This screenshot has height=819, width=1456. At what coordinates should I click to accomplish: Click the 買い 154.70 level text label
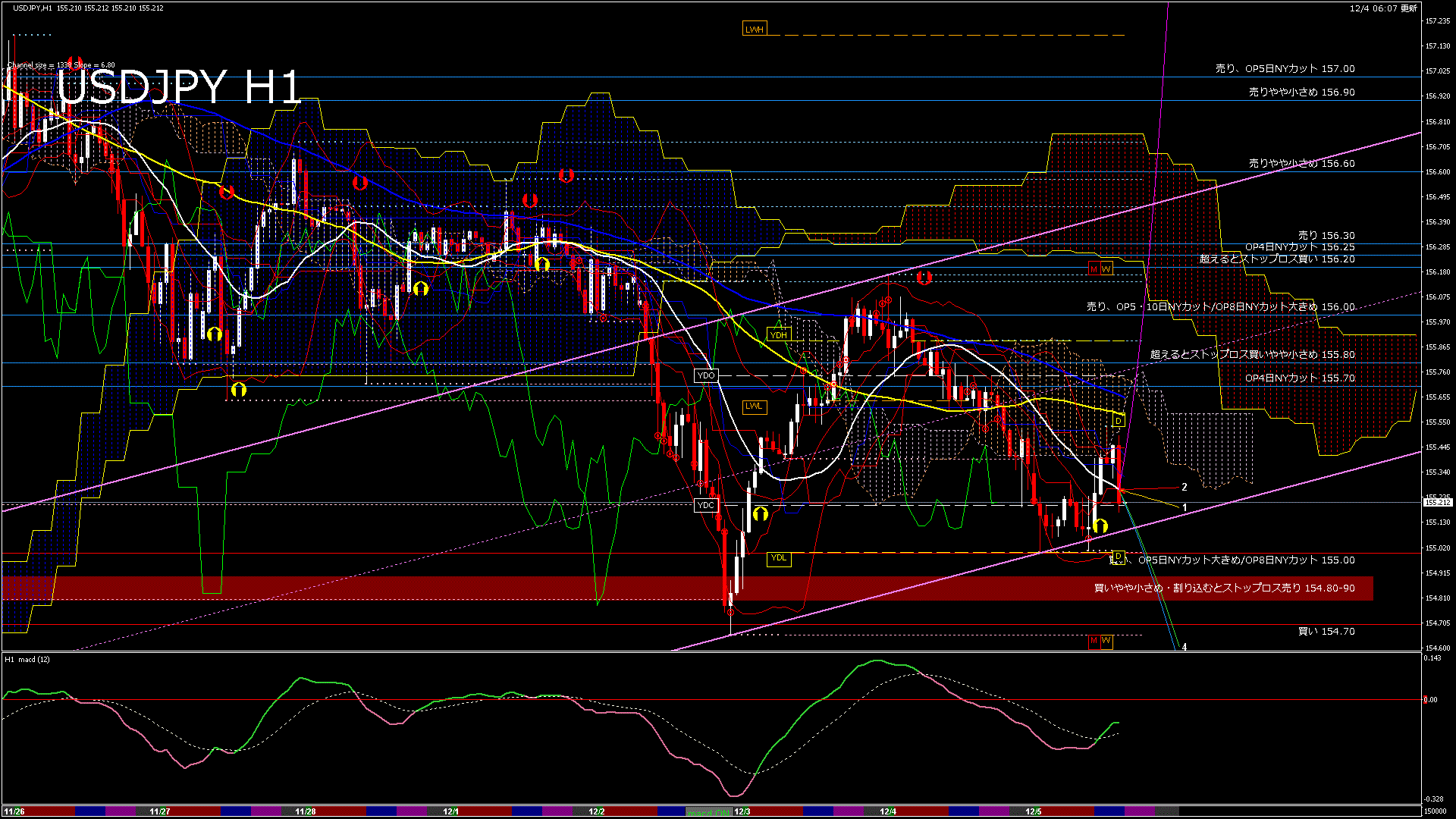pyautogui.click(x=1326, y=631)
